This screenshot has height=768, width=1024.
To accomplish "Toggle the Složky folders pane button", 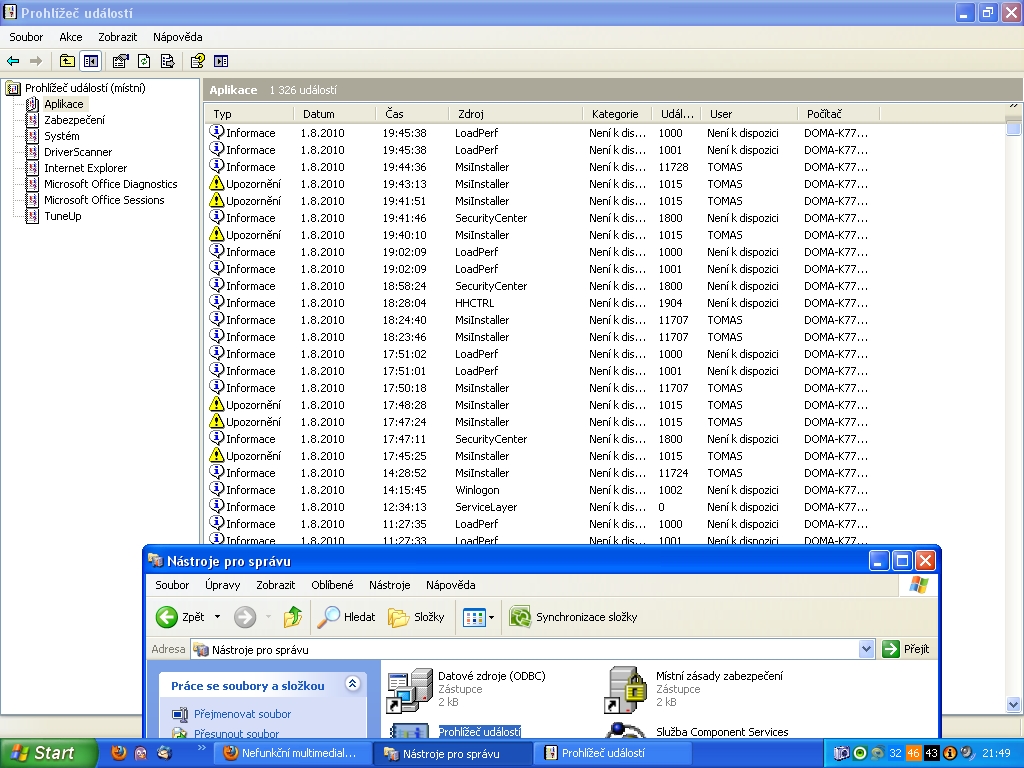I will click(x=416, y=617).
